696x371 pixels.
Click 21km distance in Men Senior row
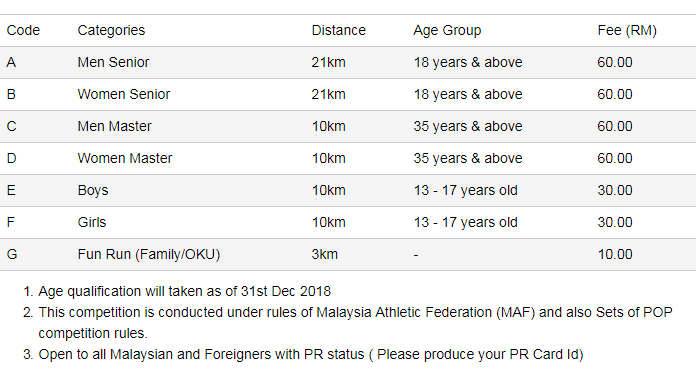click(328, 62)
